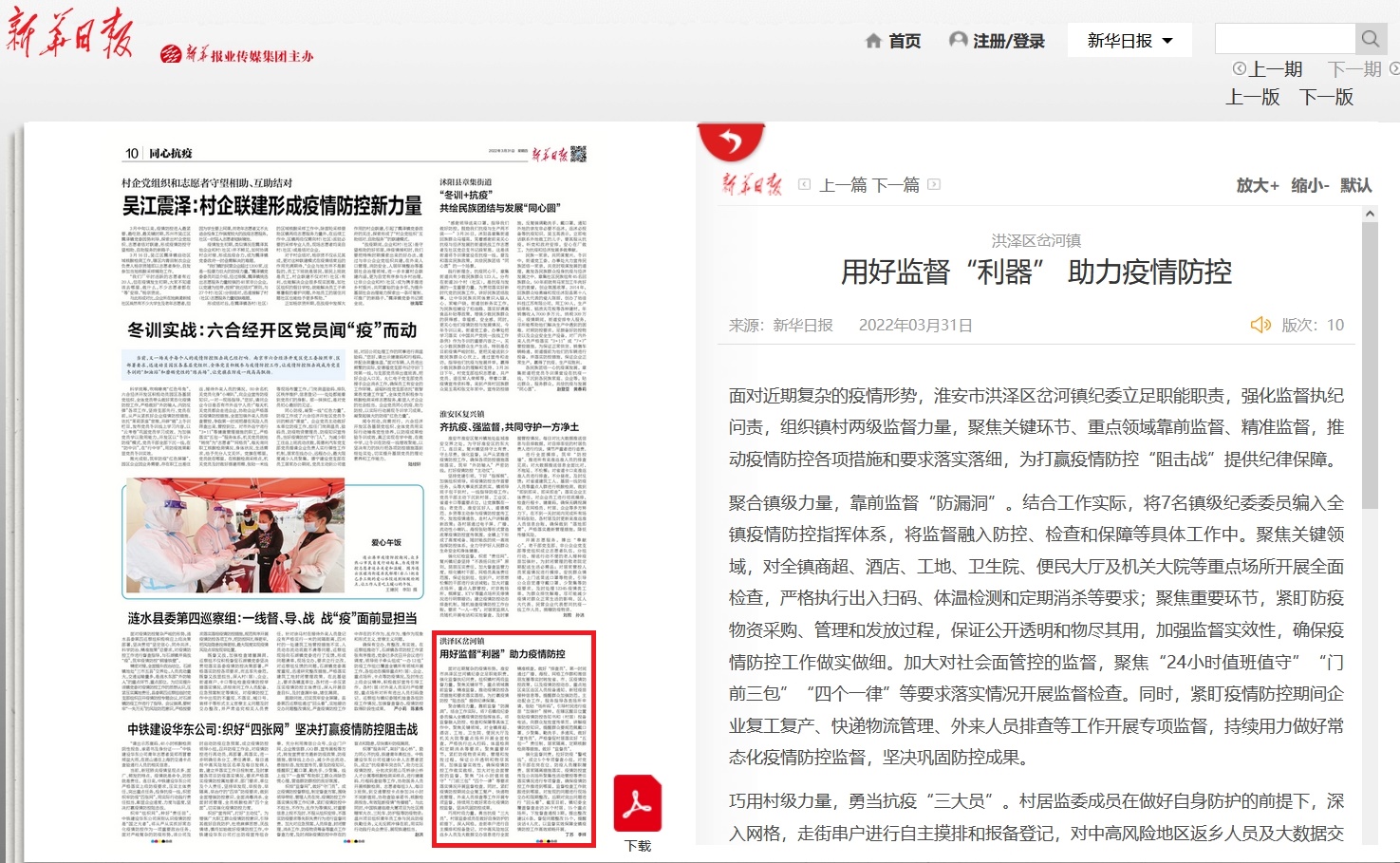Click page header 10 同心抗疫
The width and height of the screenshot is (1400, 863).
pyautogui.click(x=159, y=153)
